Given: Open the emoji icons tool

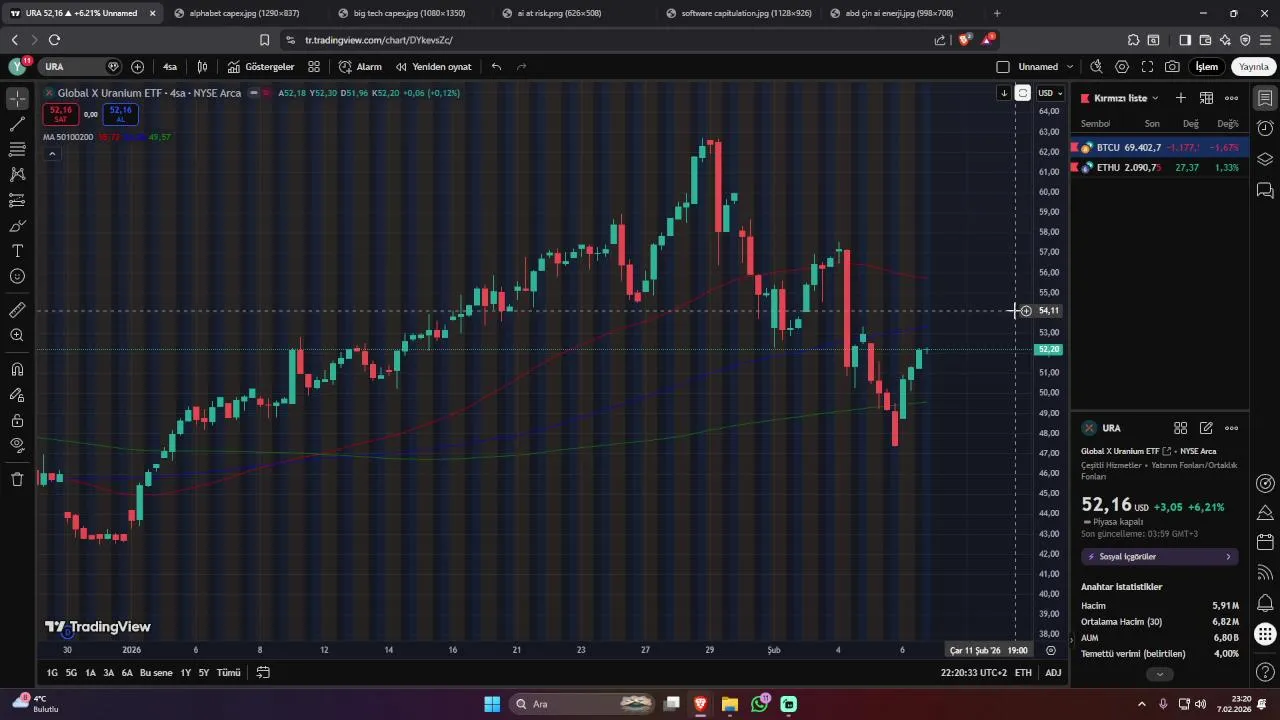Looking at the screenshot, I should pyautogui.click(x=17, y=276).
